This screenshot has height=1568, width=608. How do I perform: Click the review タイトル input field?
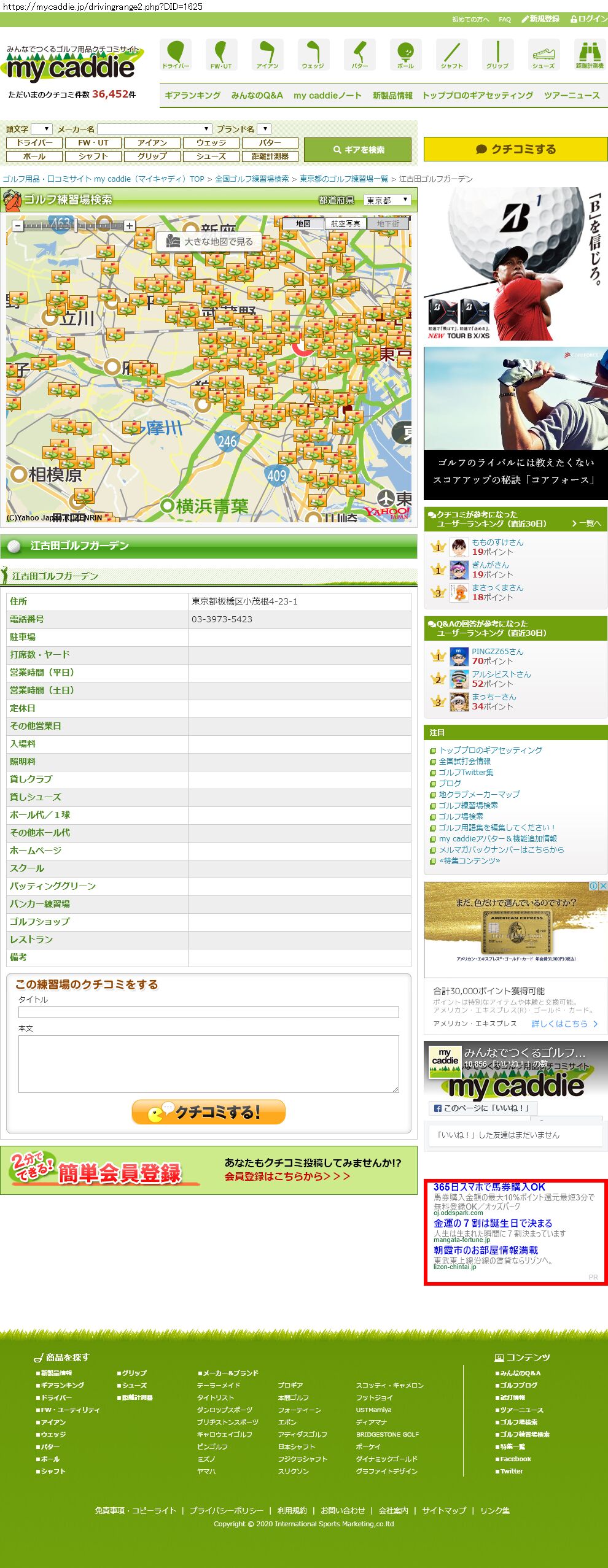point(208,1012)
